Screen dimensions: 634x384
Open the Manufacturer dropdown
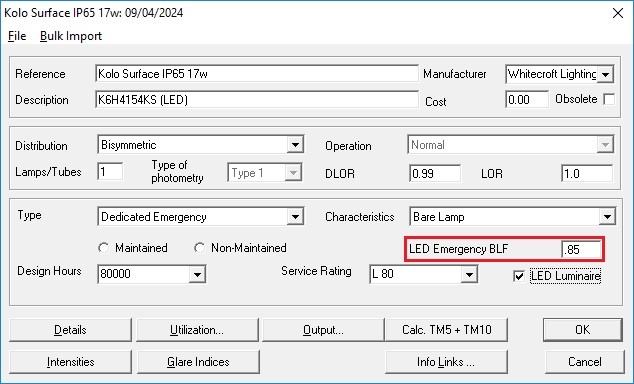coord(605,74)
